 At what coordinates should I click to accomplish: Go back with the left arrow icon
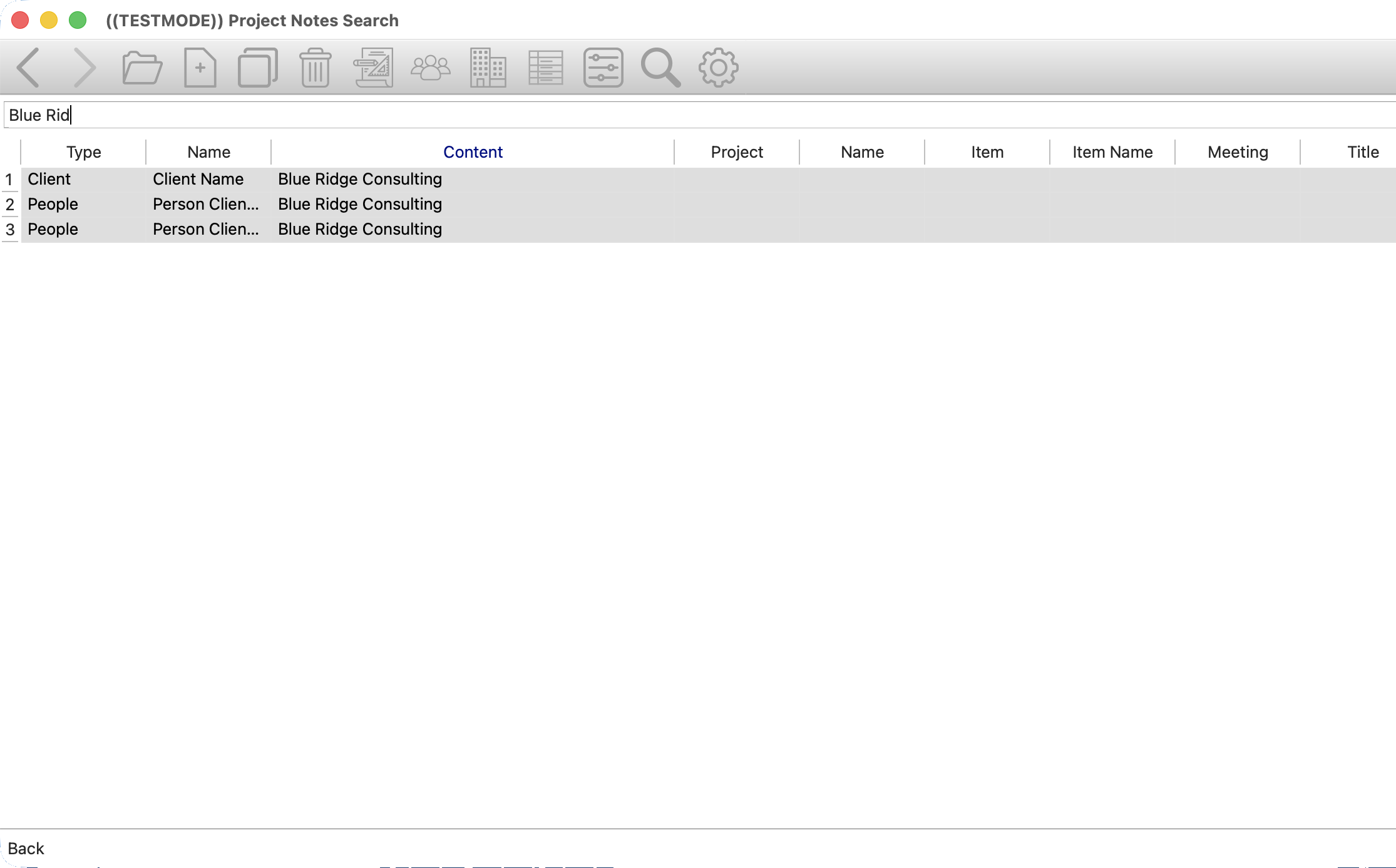point(28,68)
